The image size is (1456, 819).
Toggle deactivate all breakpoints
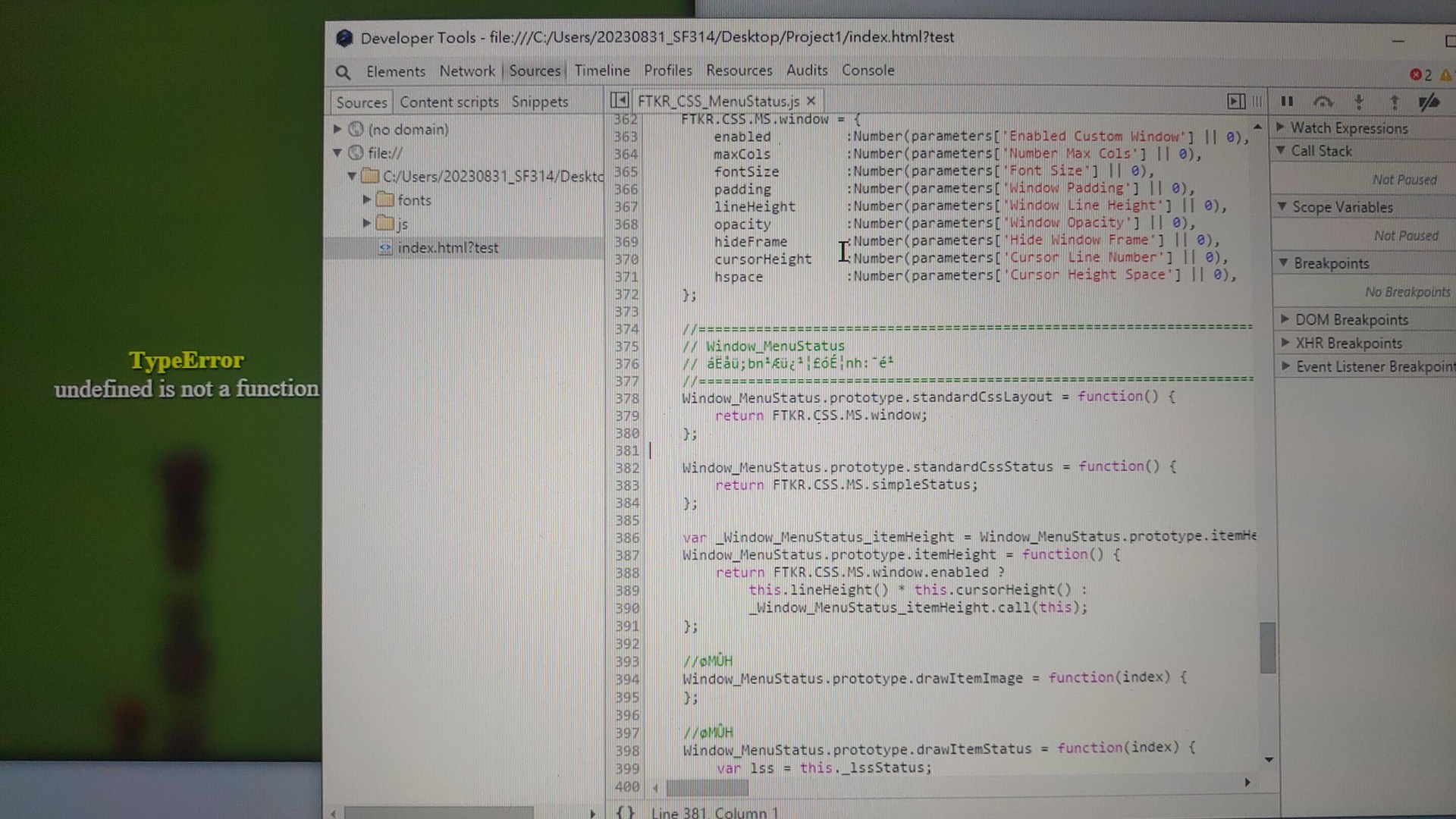coord(1429,102)
